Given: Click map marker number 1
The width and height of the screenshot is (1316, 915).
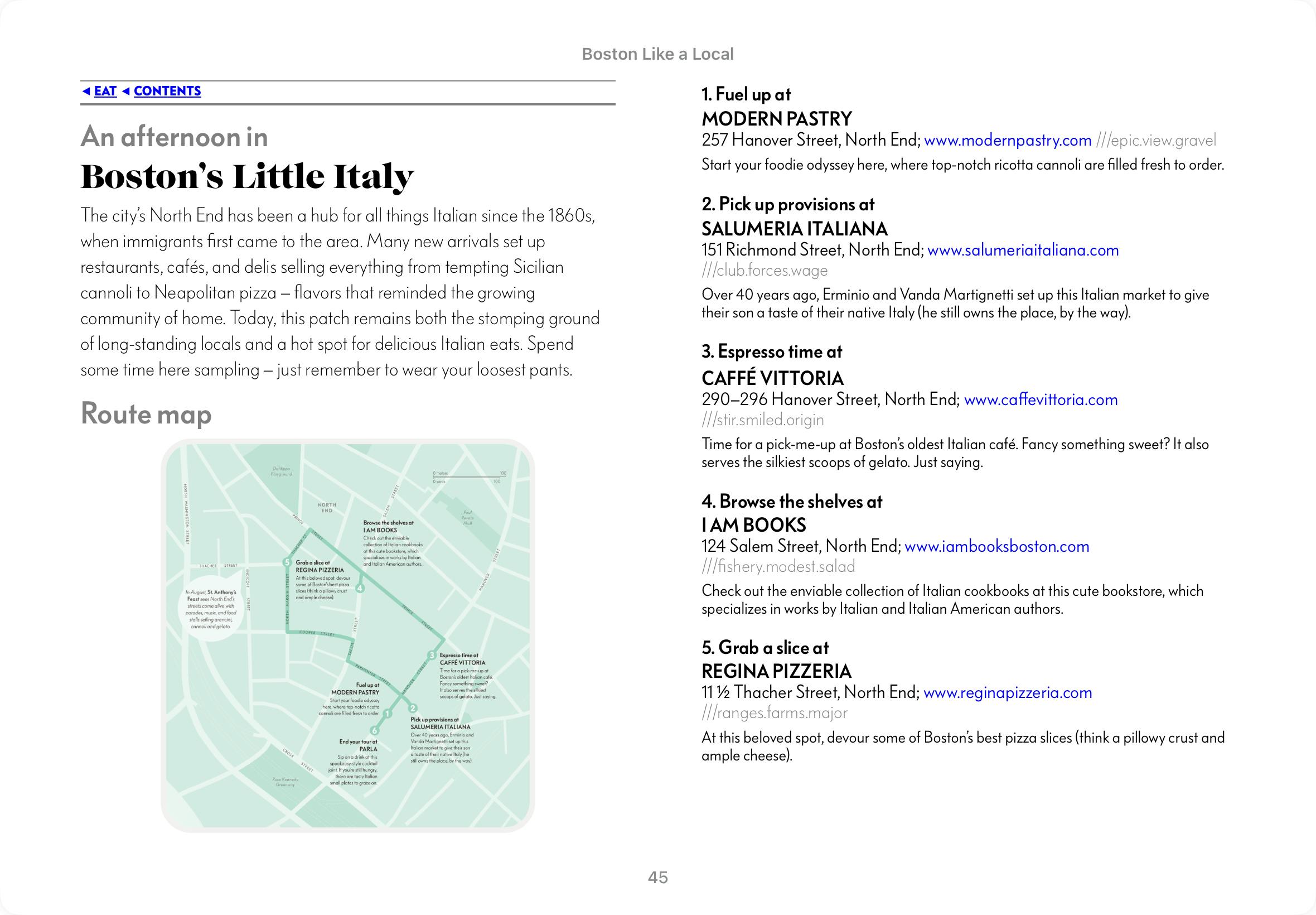Looking at the screenshot, I should [388, 714].
